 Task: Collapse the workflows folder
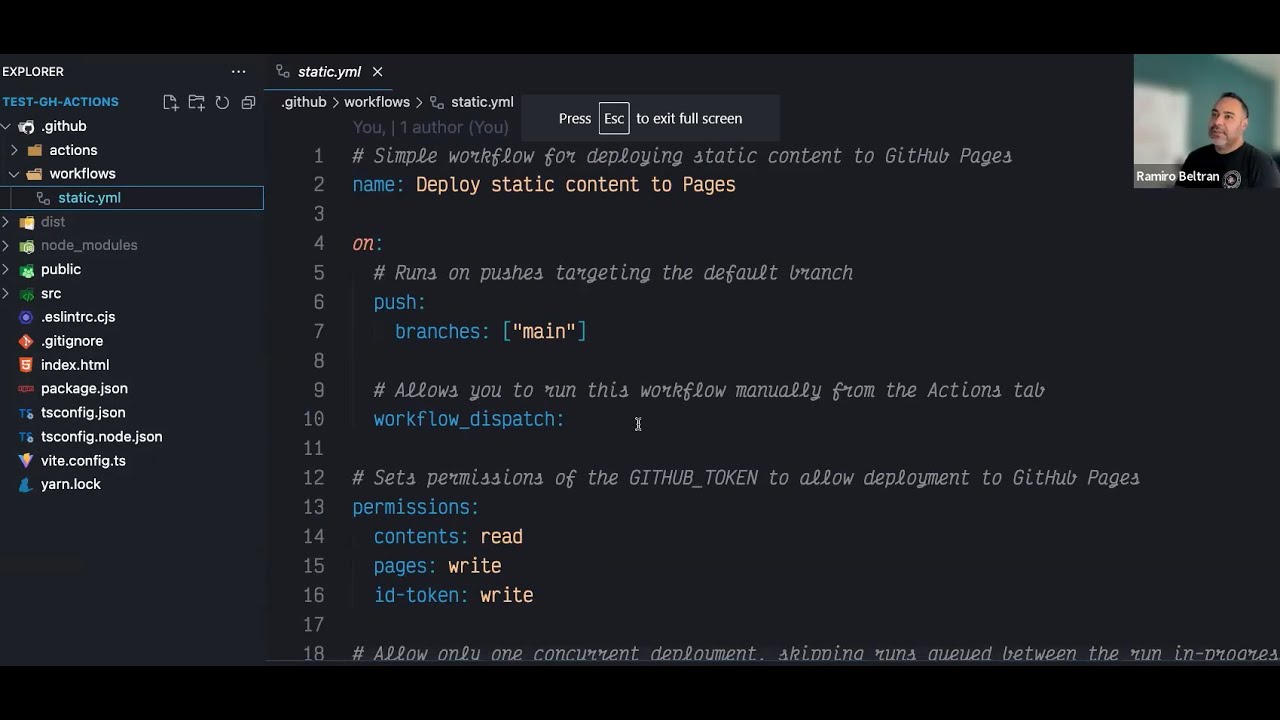[14, 174]
